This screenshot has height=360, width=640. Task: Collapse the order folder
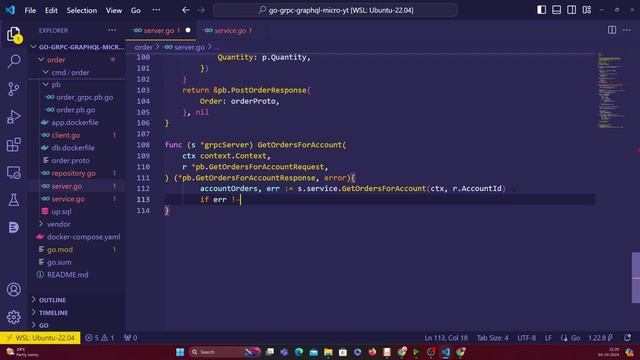point(77,60)
